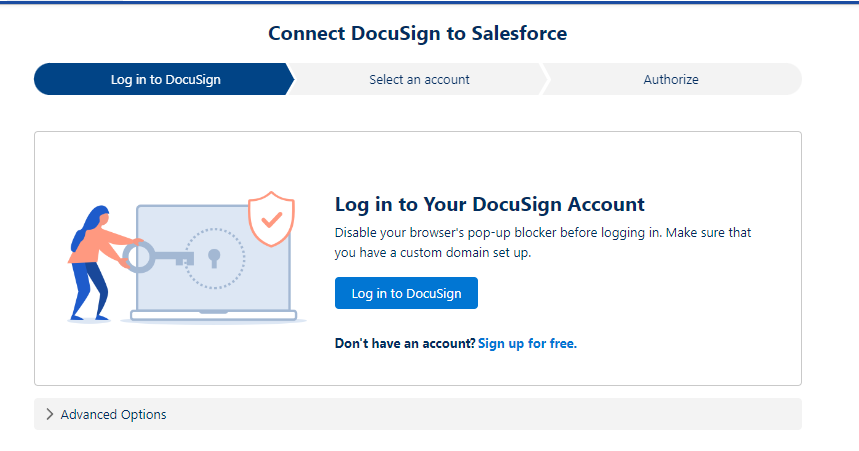Click the shield with checkmark icon
Image resolution: width=859 pixels, height=451 pixels.
point(271,219)
